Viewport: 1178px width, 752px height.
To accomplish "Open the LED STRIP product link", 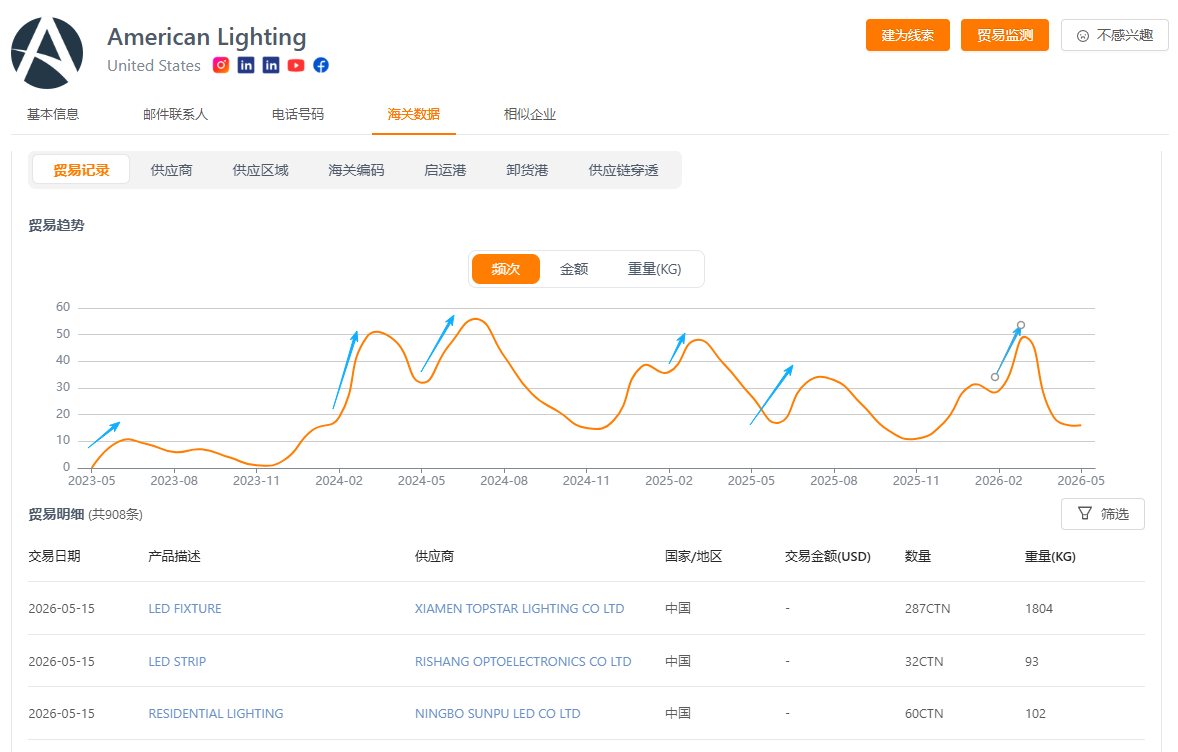I will pyautogui.click(x=177, y=662).
